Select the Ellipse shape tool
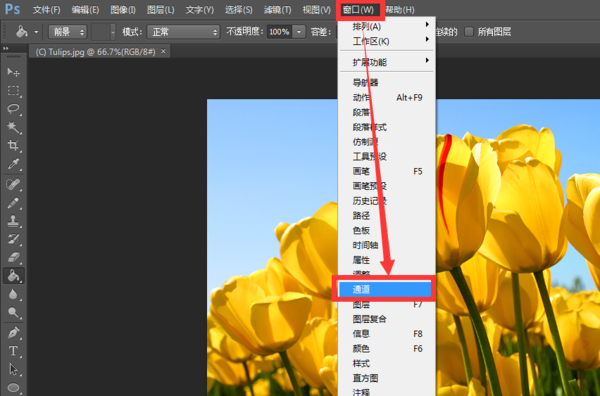600x396 pixels. 13,388
